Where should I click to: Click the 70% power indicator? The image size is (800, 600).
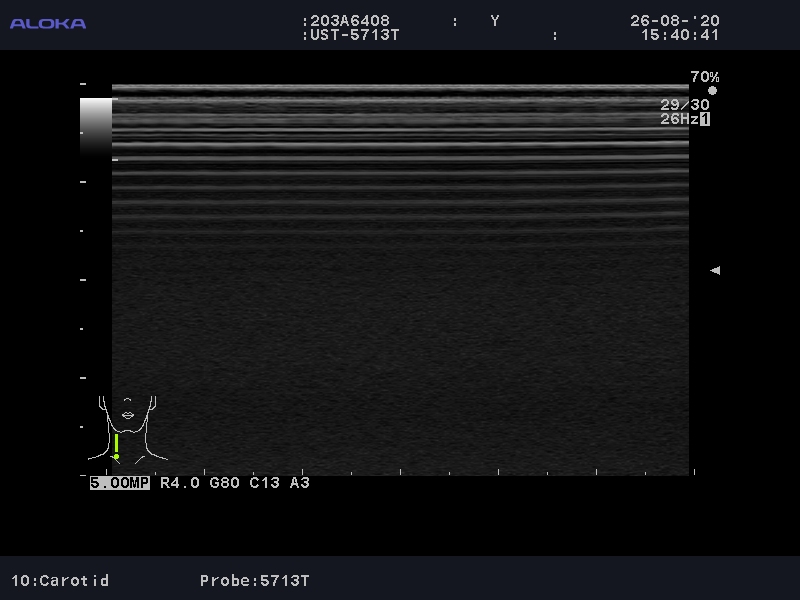704,77
